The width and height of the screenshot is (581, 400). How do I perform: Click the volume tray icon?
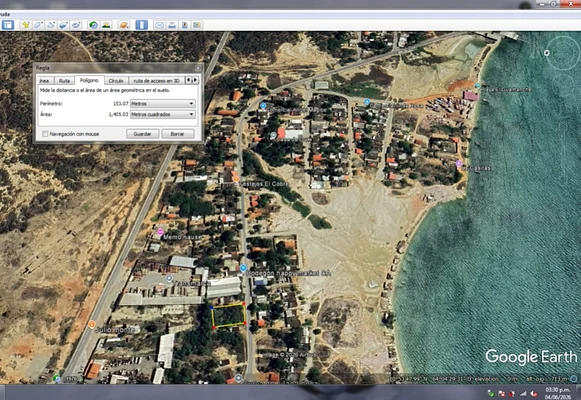point(534,393)
